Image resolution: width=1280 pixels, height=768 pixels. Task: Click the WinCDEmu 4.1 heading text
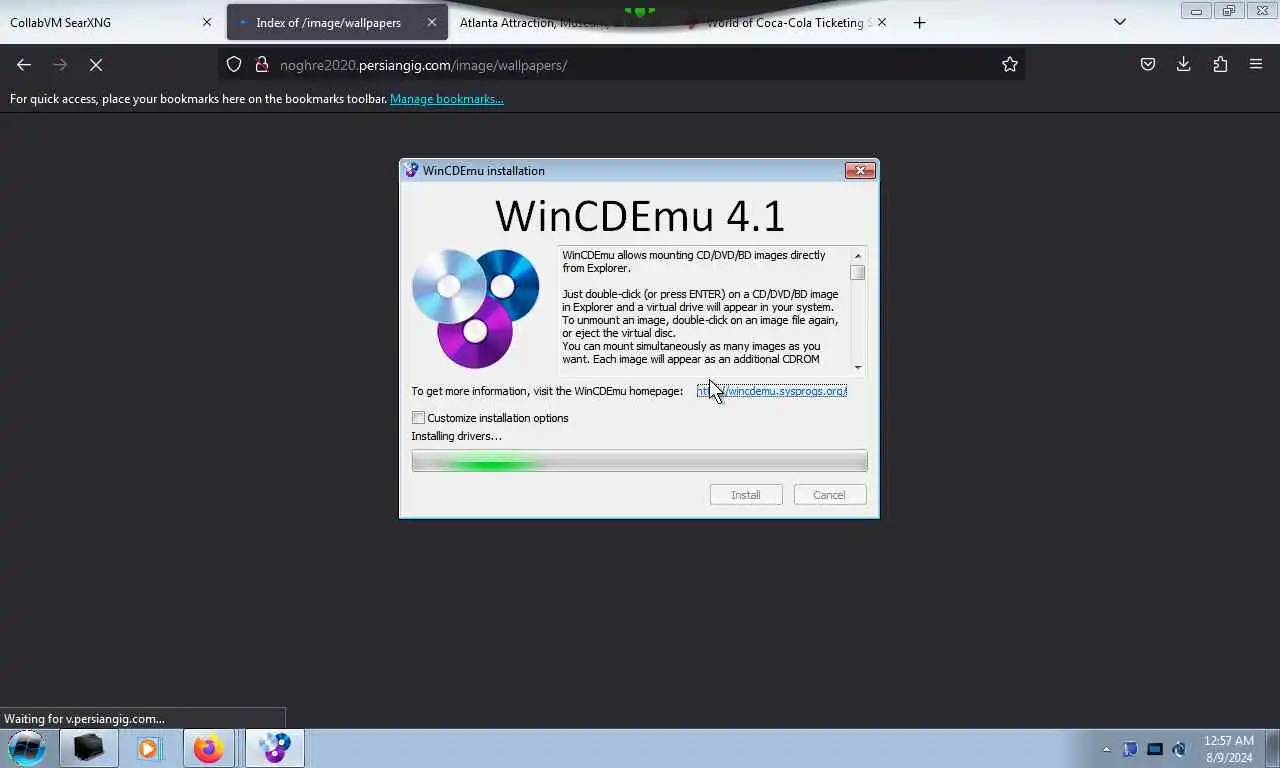pyautogui.click(x=640, y=216)
